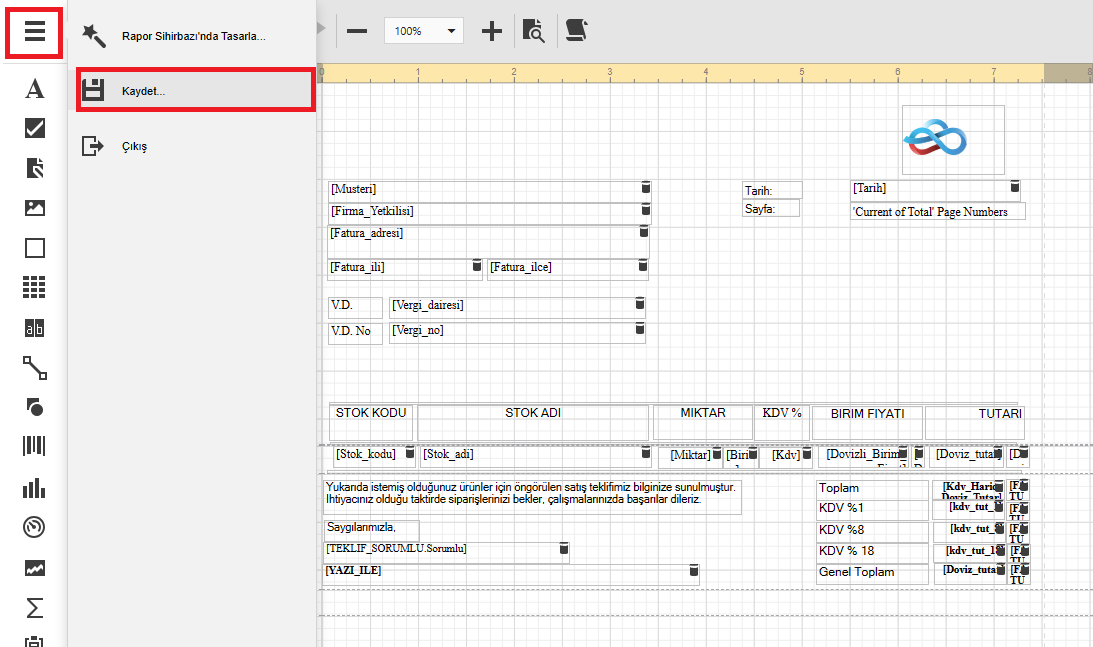The height and width of the screenshot is (647, 1093).
Task: Select the Shape control tool
Action: (34, 407)
